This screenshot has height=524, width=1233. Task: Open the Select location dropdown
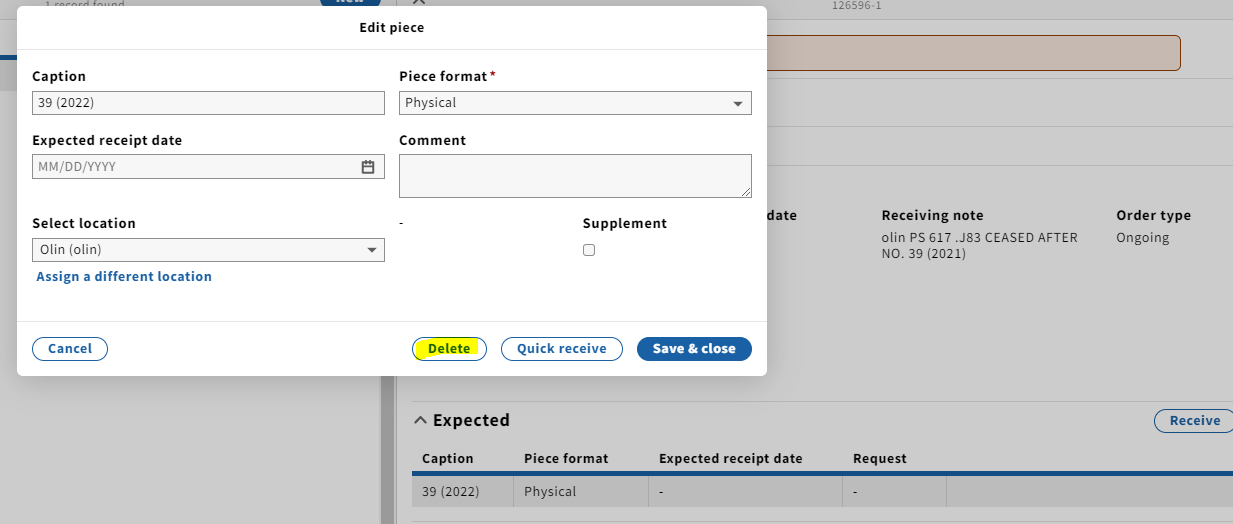(x=208, y=250)
